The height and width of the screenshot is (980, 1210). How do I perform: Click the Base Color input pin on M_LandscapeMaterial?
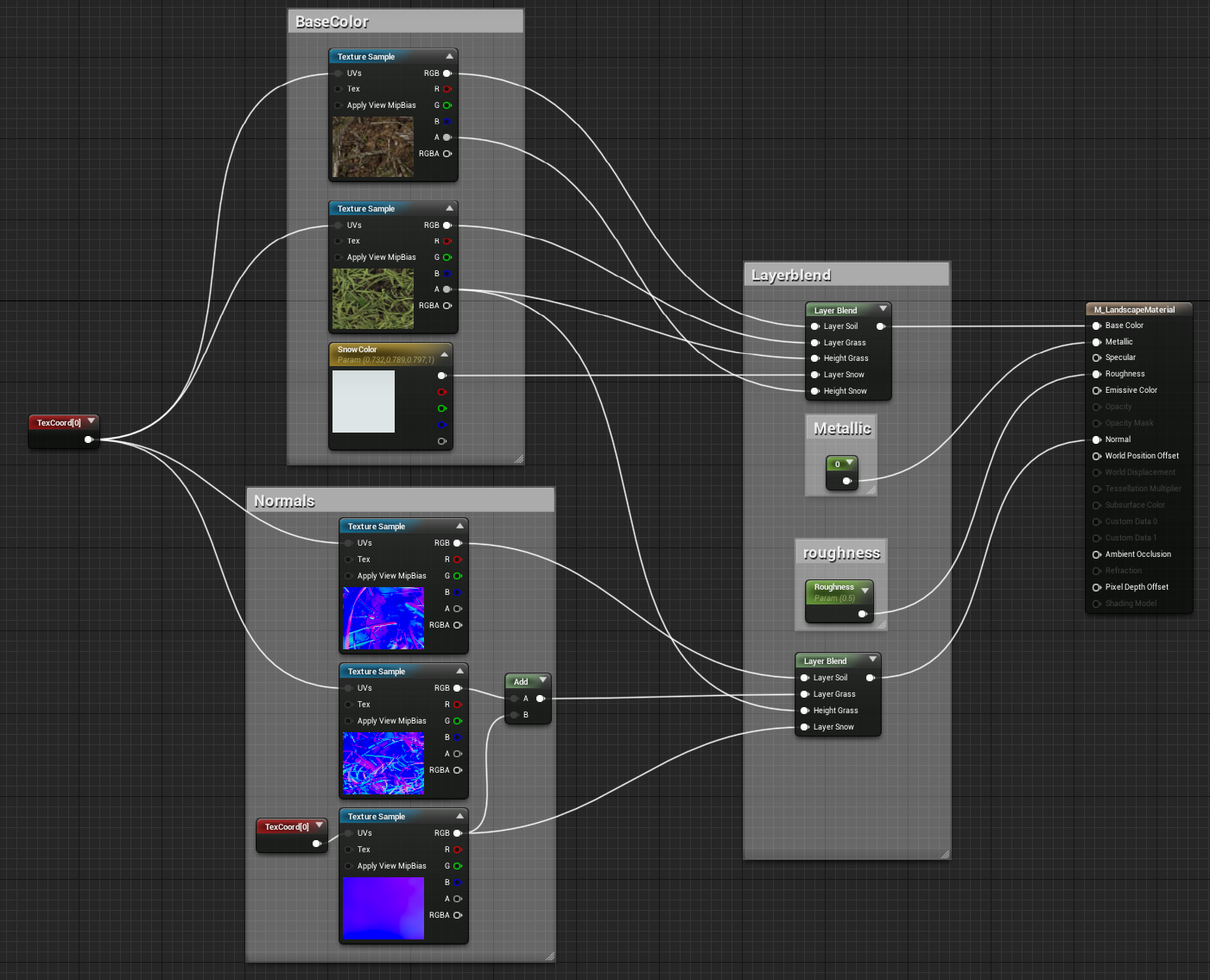coord(1097,326)
